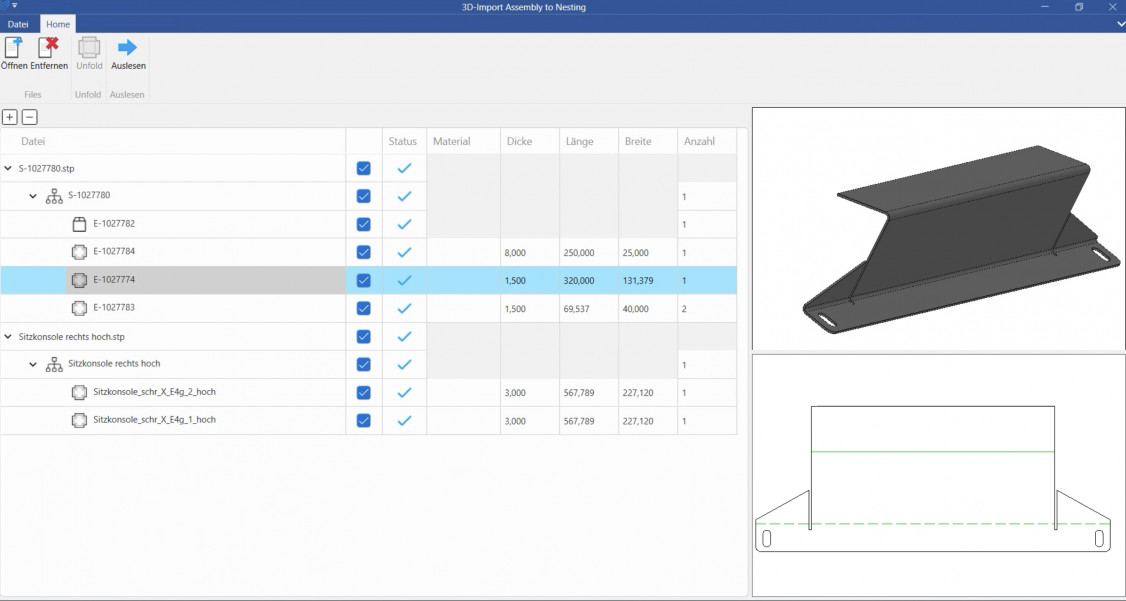Collapse the S-1027780.stp file node
The height and width of the screenshot is (601, 1126).
click(x=9, y=169)
